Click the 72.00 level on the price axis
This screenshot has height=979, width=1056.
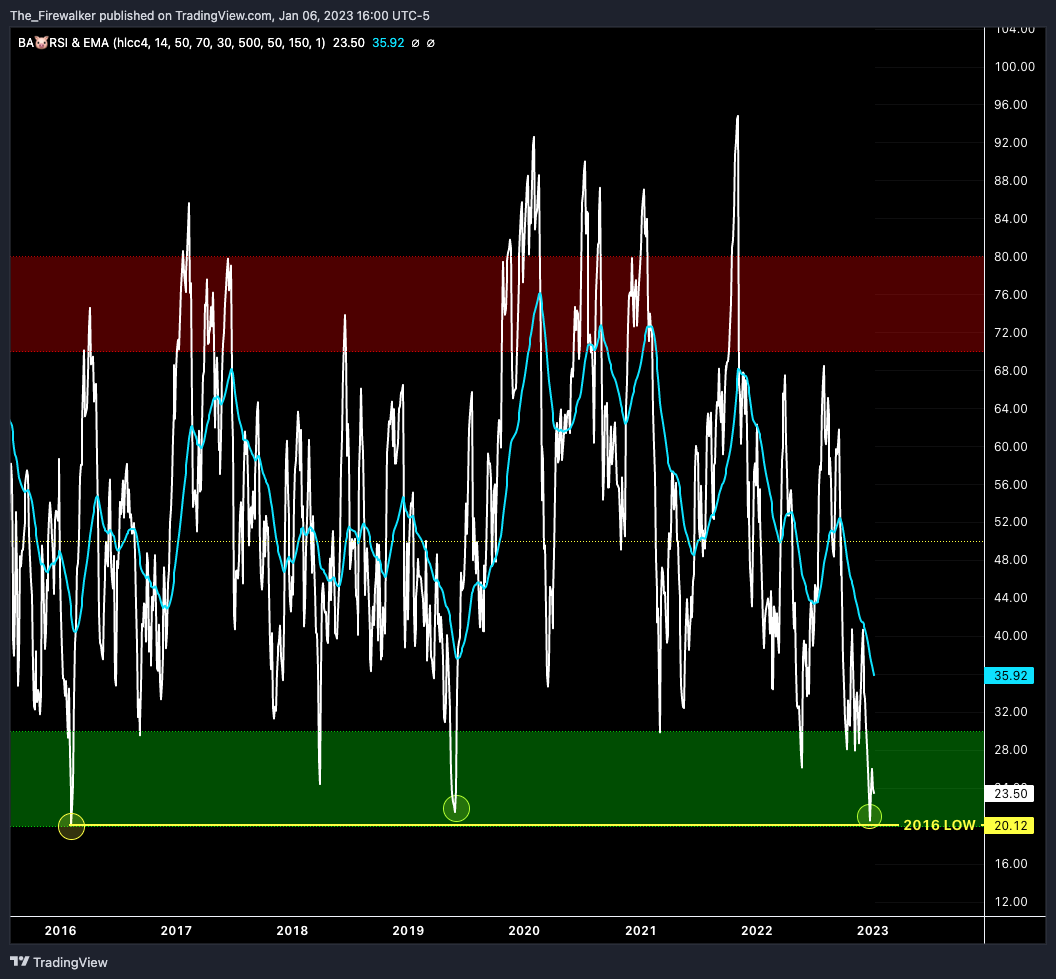coord(1011,333)
